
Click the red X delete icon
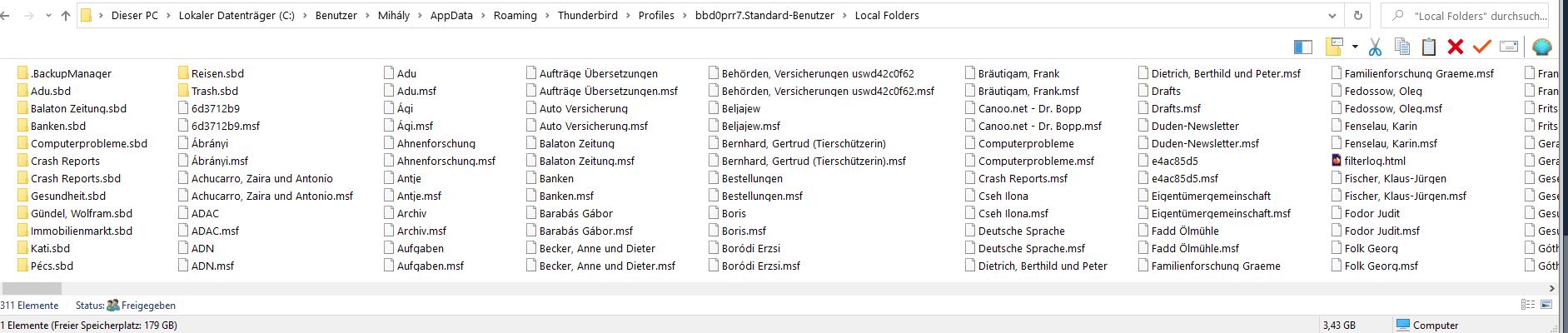tap(1455, 47)
